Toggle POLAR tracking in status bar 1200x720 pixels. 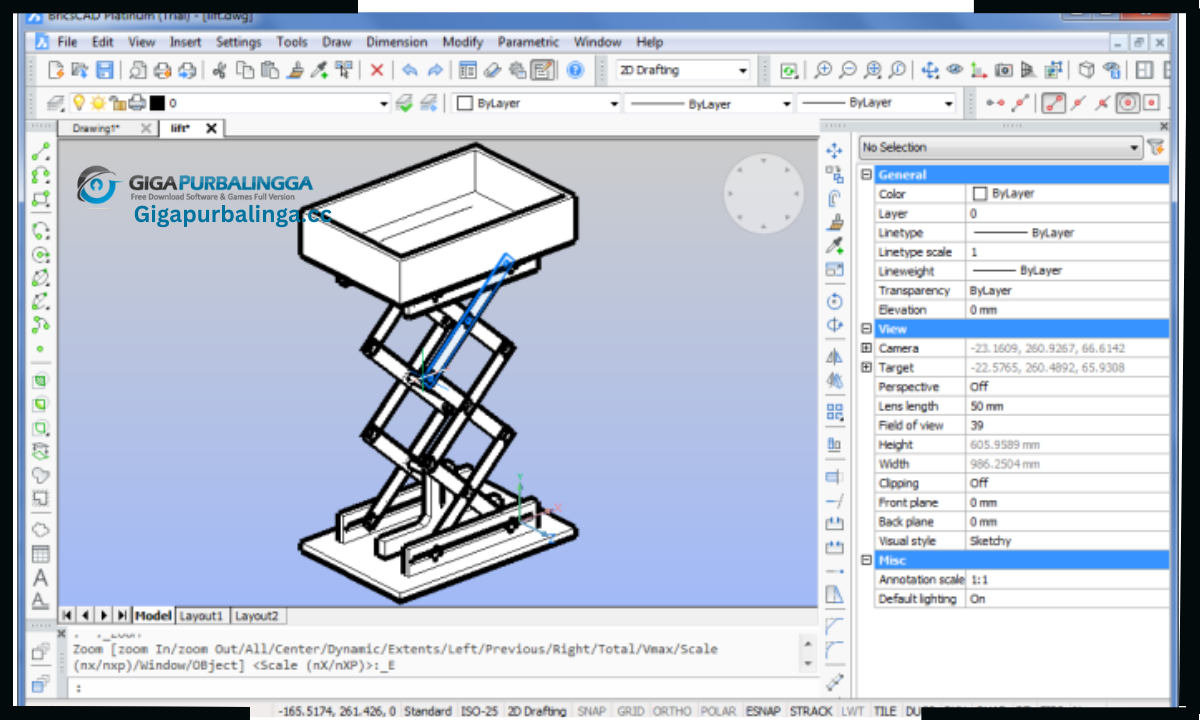(x=718, y=711)
